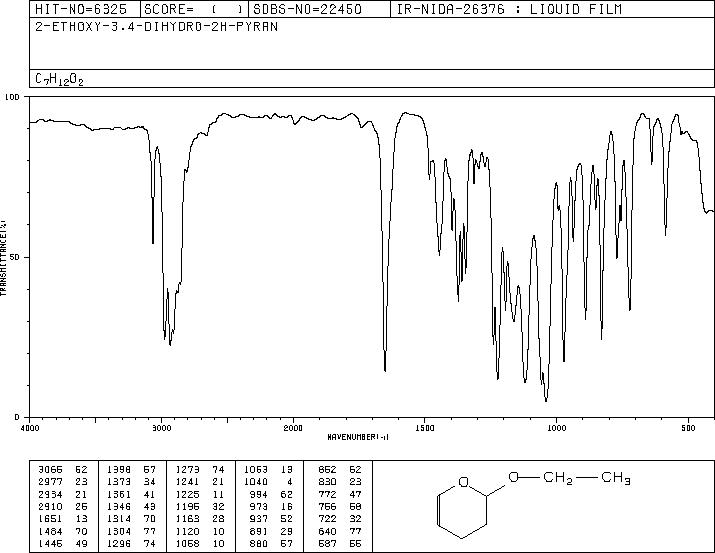Click the pyran ring in the structure diagram
Viewport: 715px width, 553px height.
click(462, 508)
